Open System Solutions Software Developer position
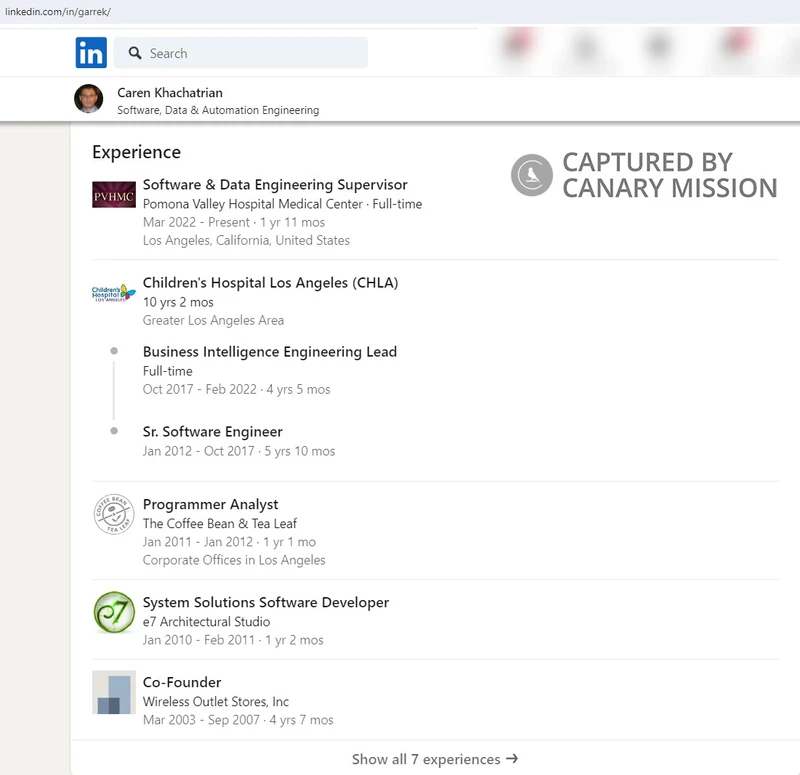The image size is (800, 775). tap(266, 603)
